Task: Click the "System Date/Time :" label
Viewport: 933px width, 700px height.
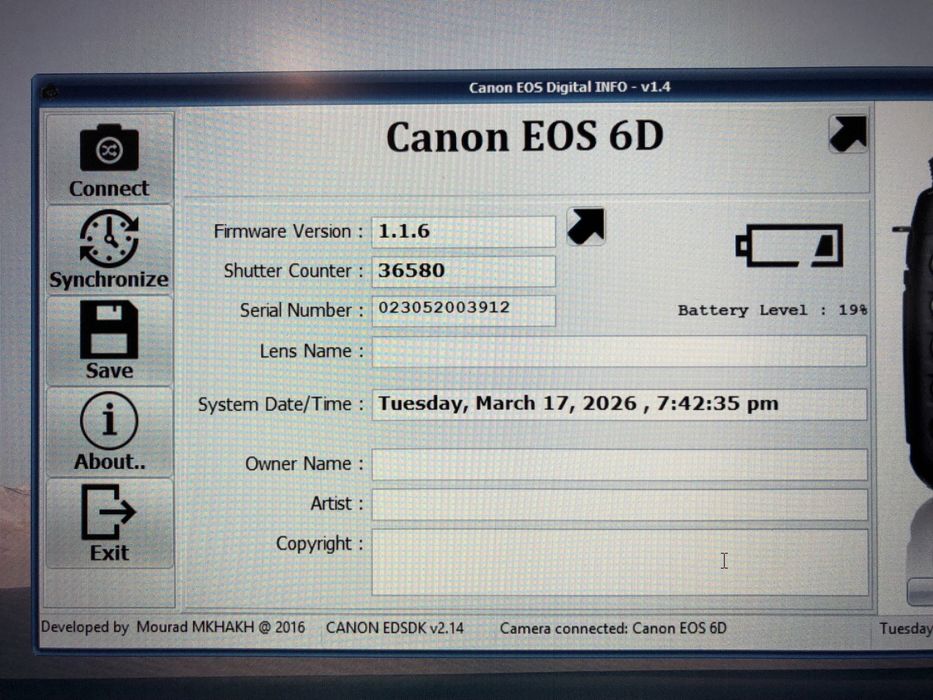Action: pos(280,405)
